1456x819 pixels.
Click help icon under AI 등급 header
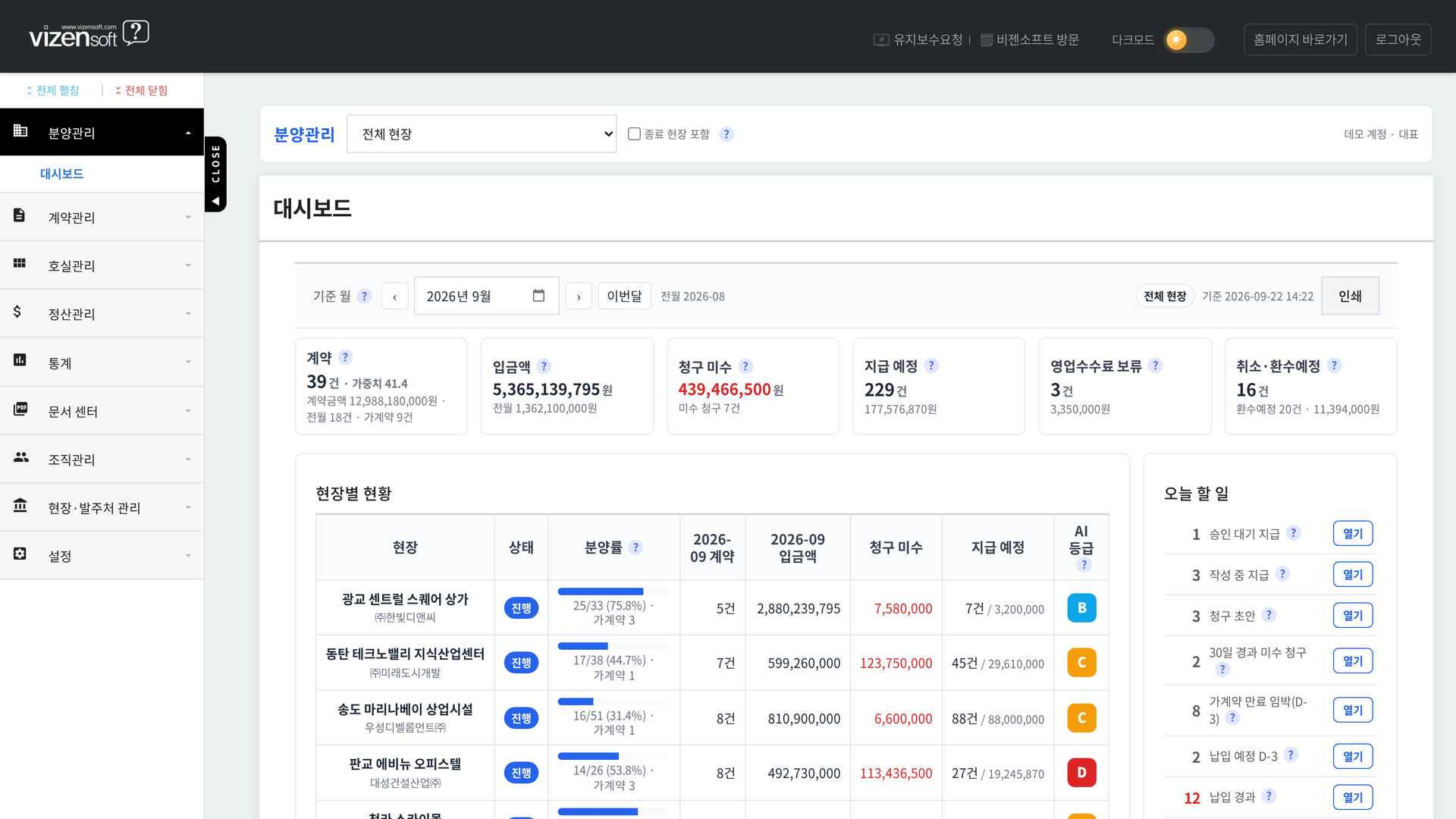click(1084, 565)
